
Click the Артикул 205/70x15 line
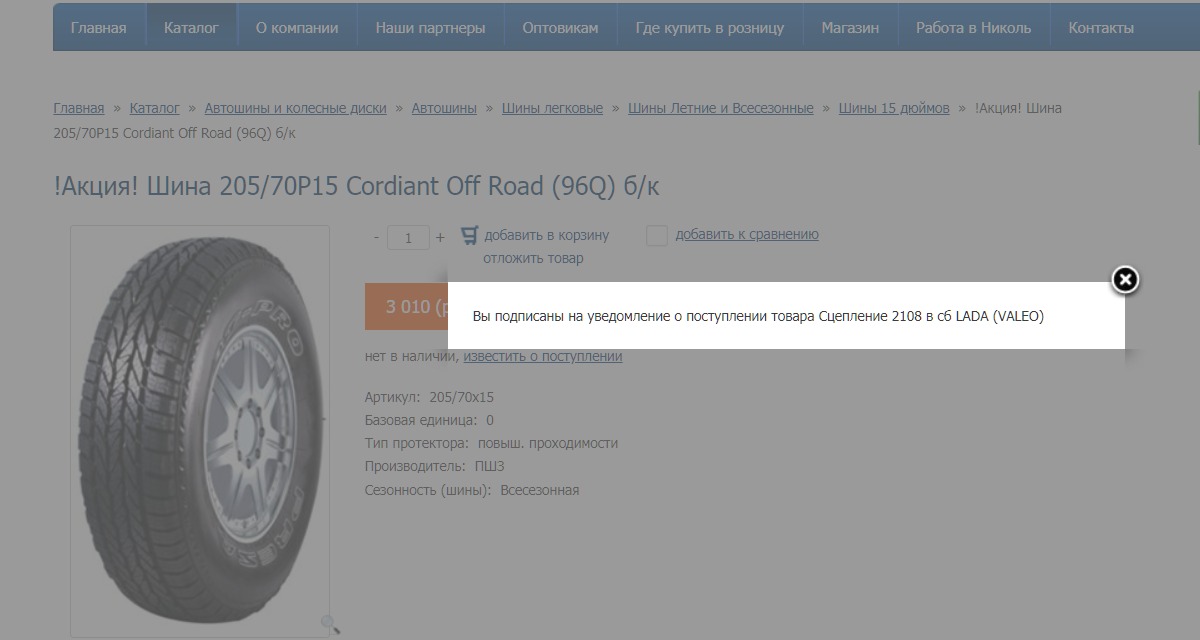click(430, 397)
